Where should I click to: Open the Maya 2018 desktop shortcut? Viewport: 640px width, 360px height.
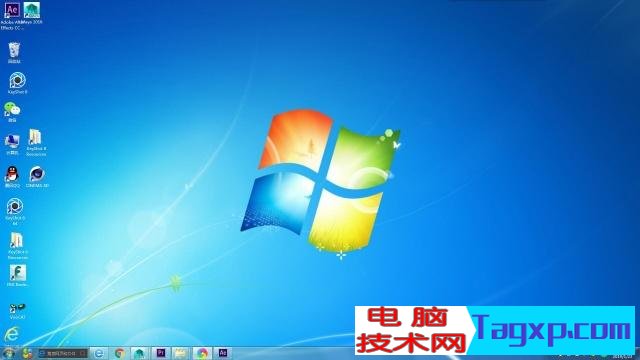point(32,11)
